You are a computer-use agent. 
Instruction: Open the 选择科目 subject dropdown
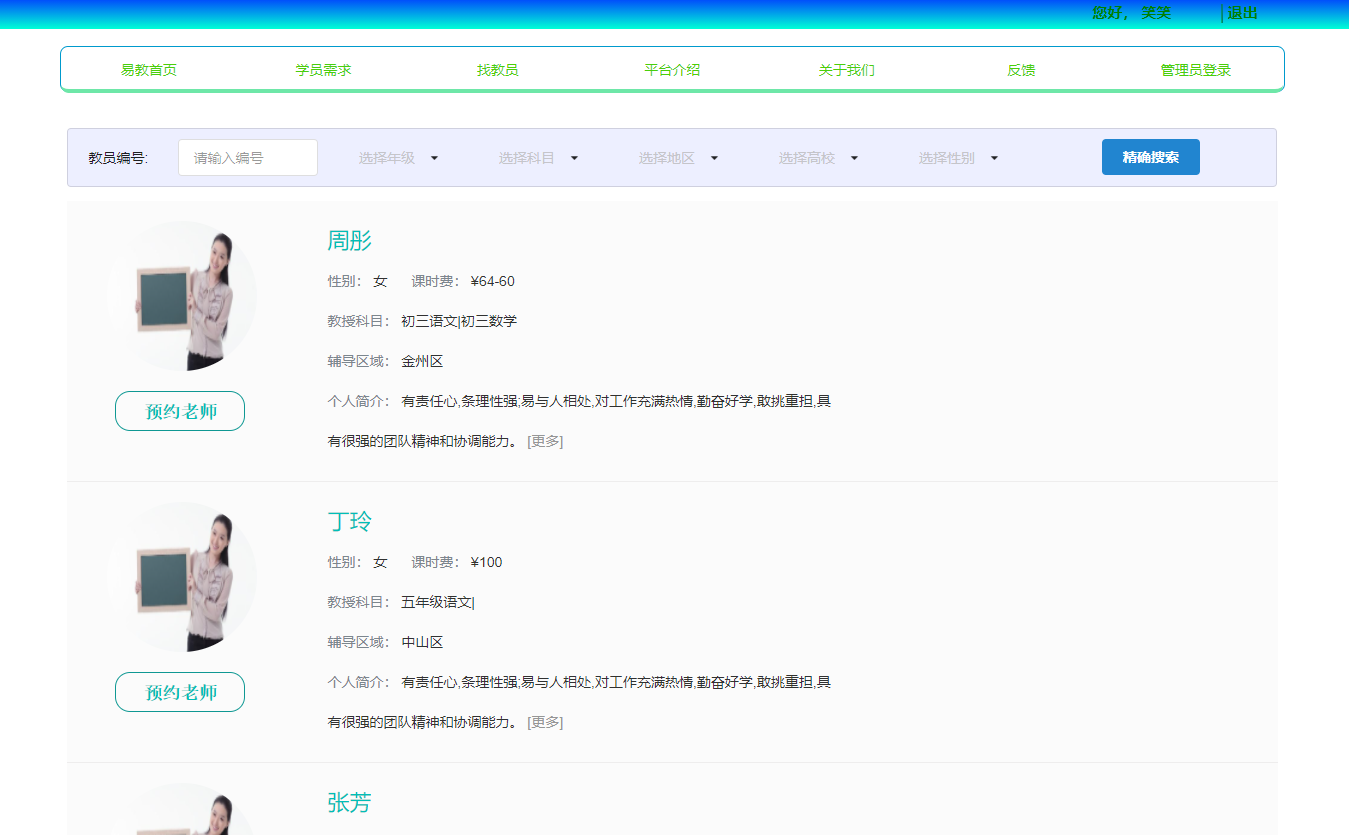tap(536, 157)
